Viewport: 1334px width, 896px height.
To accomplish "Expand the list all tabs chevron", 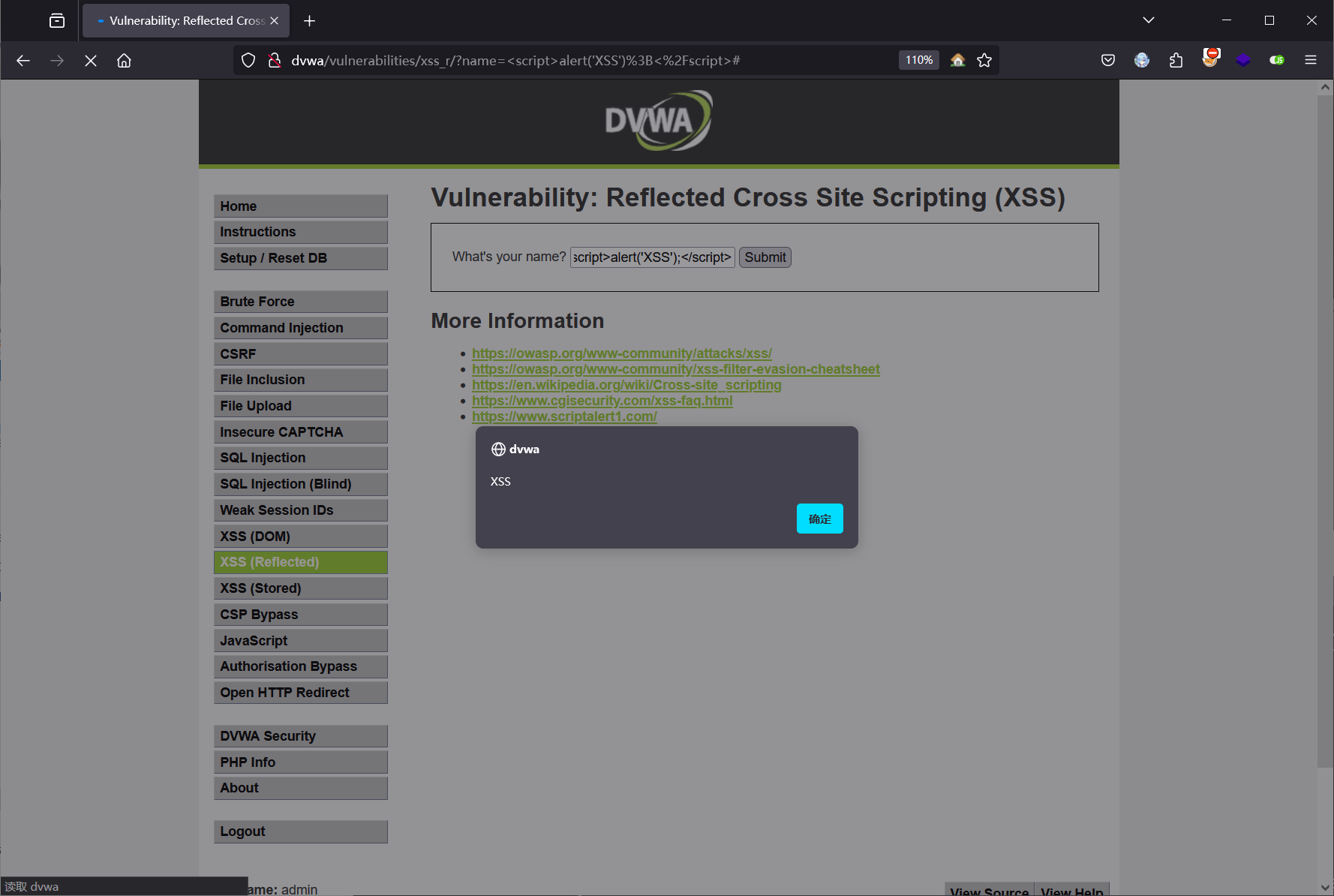I will (x=1148, y=20).
